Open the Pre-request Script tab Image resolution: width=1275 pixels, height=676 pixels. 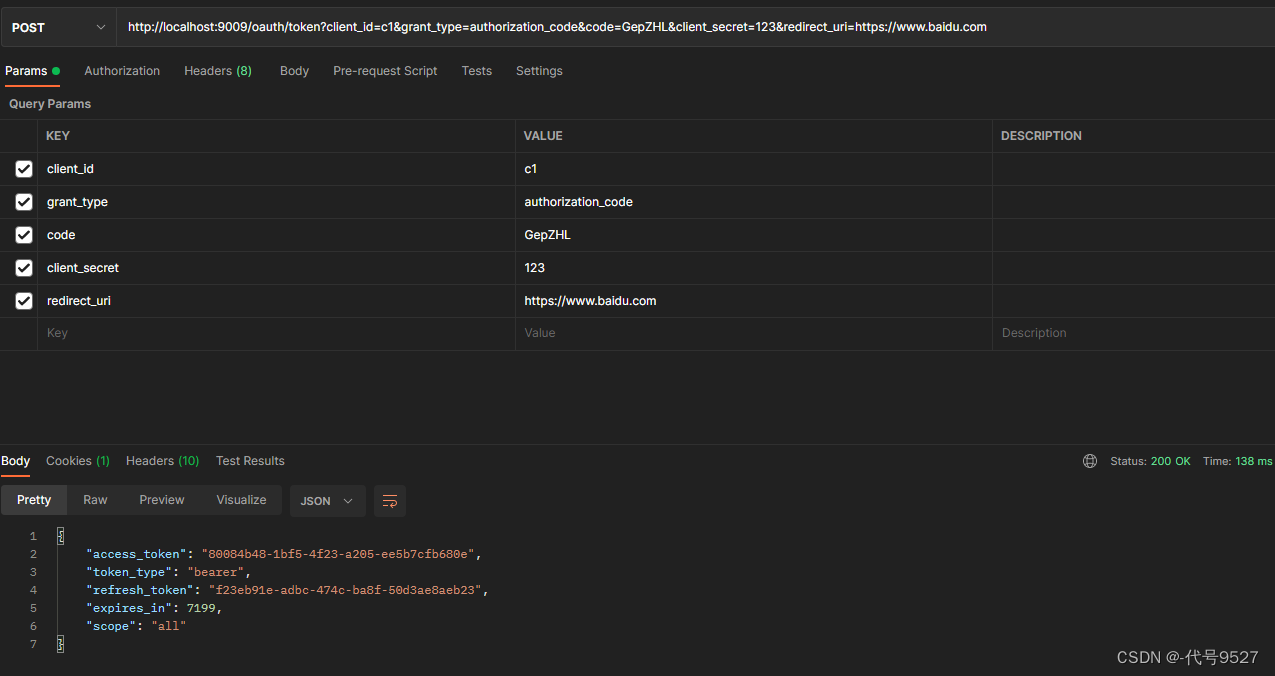click(385, 71)
